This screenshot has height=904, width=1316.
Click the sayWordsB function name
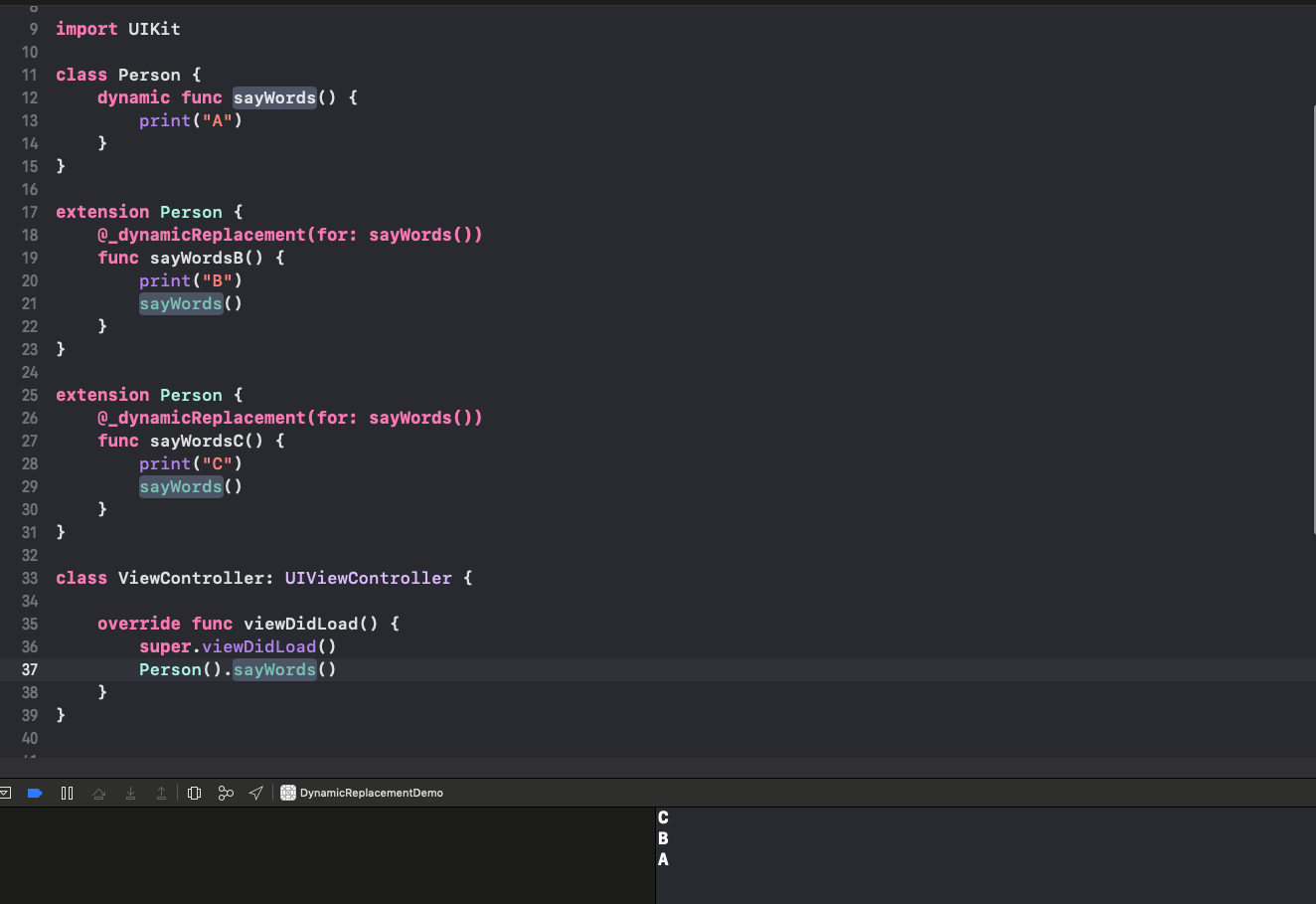[x=196, y=258]
